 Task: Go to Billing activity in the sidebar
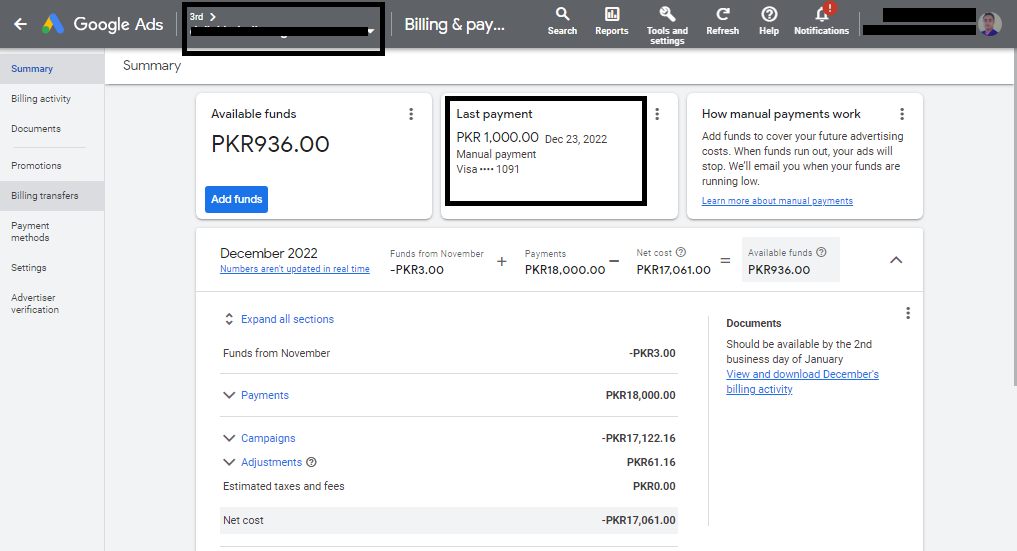(41, 99)
